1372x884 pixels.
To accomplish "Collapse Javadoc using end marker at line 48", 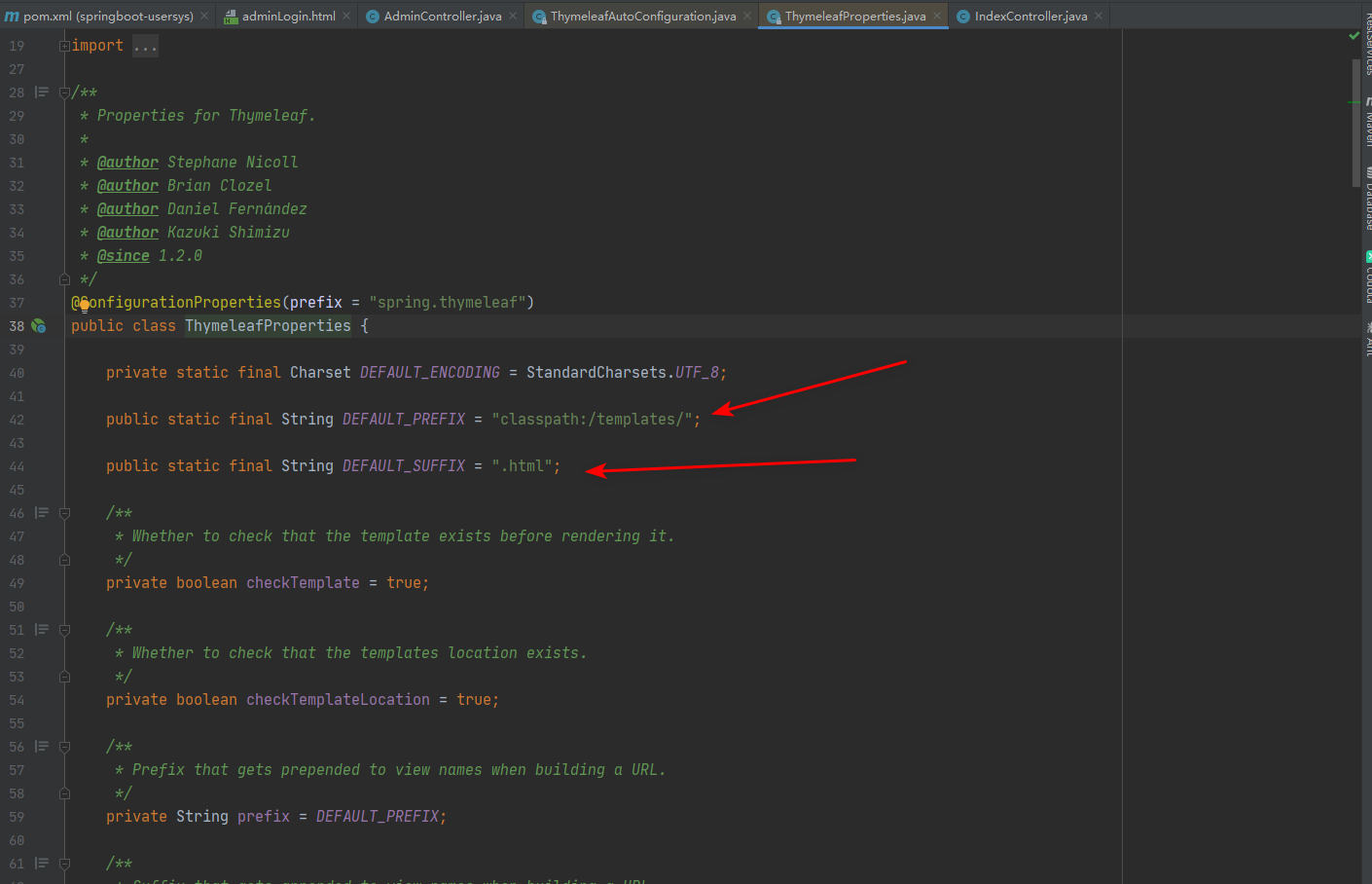I will pos(64,560).
